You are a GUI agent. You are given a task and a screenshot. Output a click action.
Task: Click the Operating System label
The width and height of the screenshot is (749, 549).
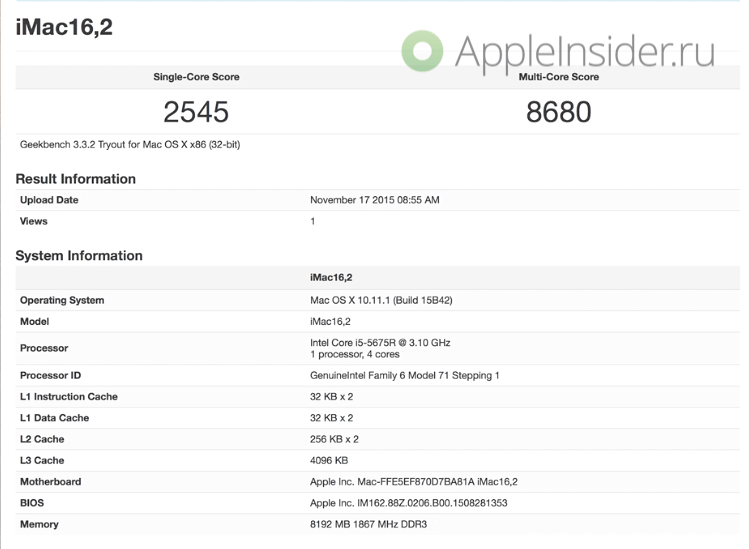tap(62, 301)
